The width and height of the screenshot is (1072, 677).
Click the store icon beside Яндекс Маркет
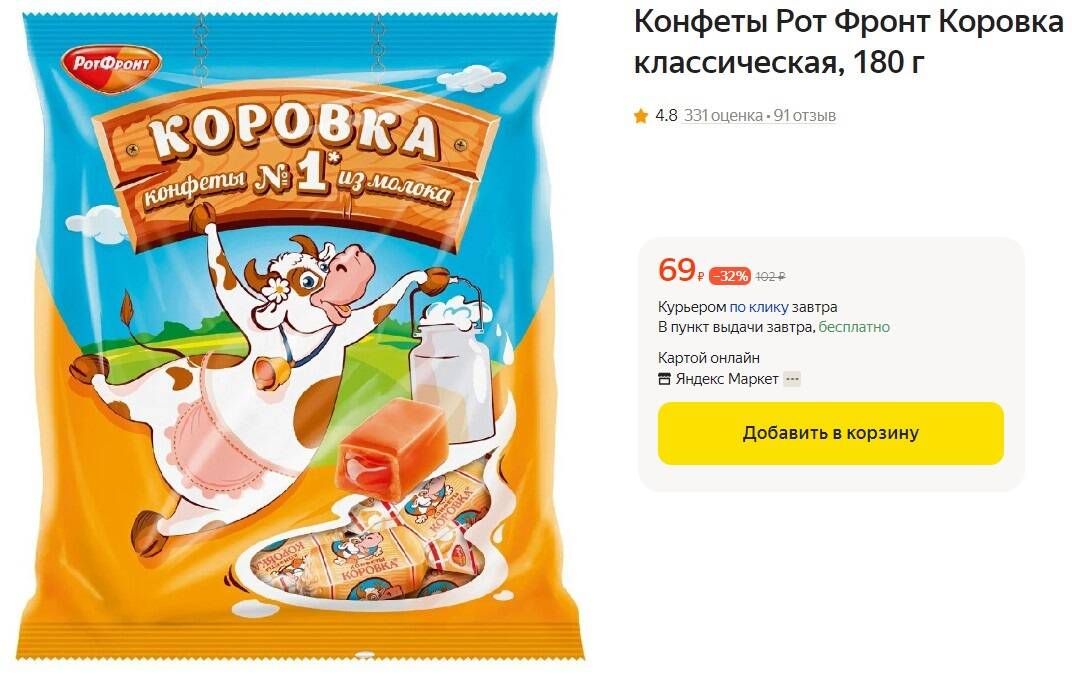click(664, 379)
